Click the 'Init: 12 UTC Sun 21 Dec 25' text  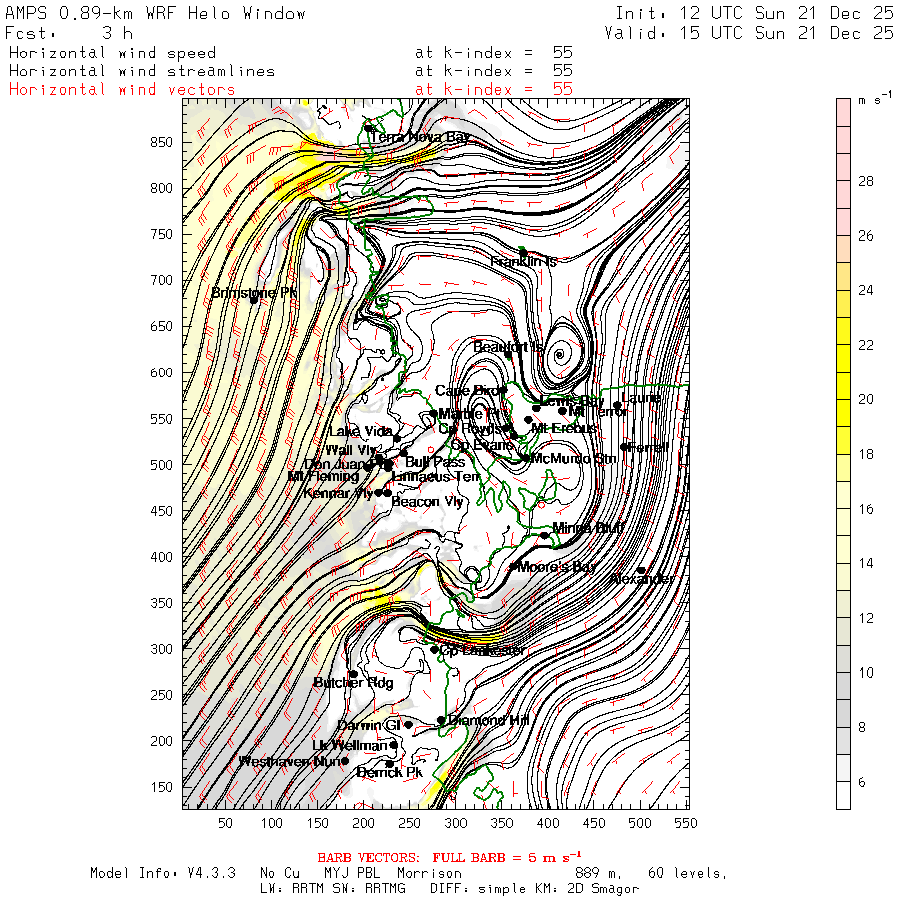(x=754, y=13)
